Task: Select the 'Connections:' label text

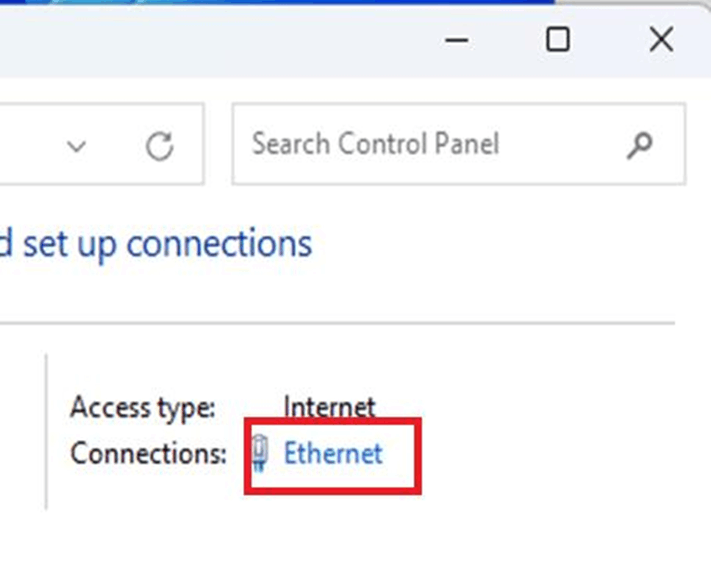Action: 148,453
